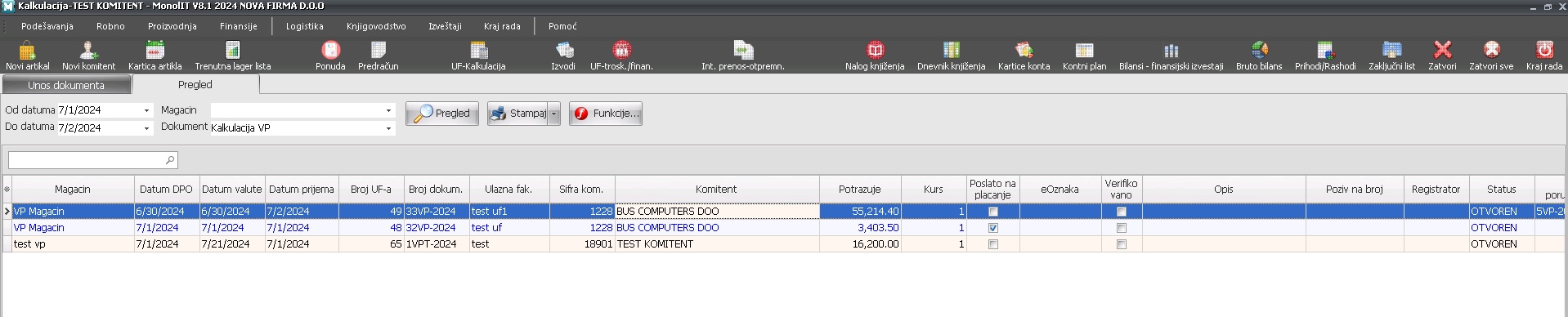Open the Prihodi/Rashodi icon
The image size is (1568, 317).
[x=1324, y=56]
